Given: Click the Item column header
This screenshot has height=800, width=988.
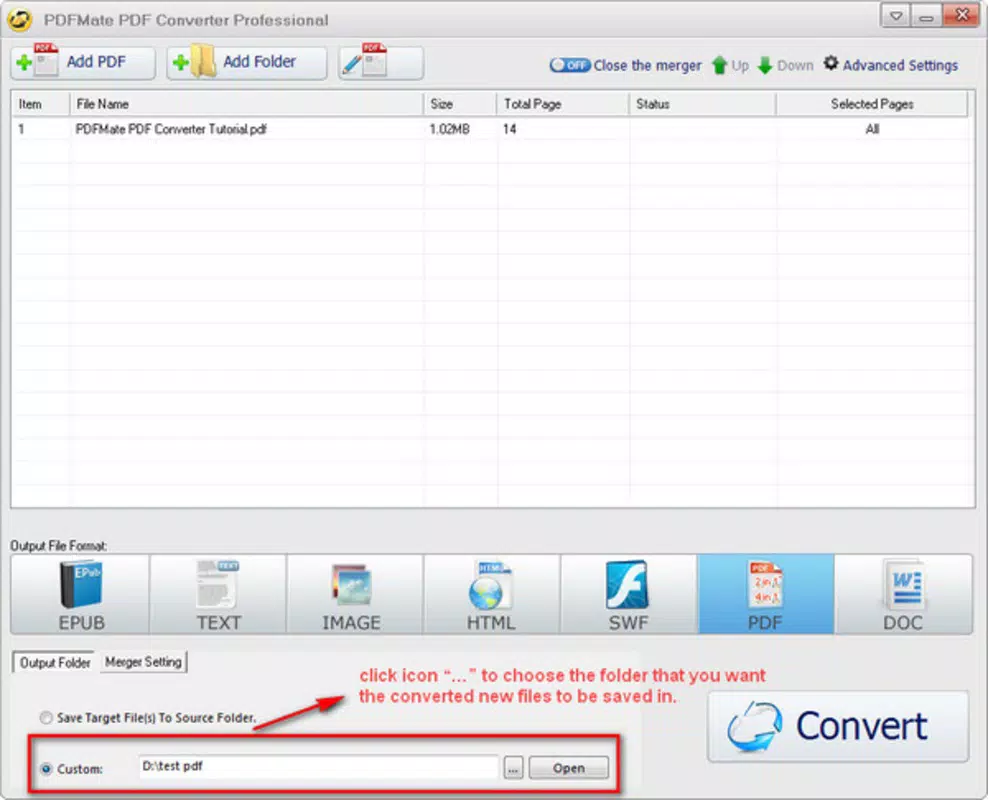Looking at the screenshot, I should coord(40,104).
